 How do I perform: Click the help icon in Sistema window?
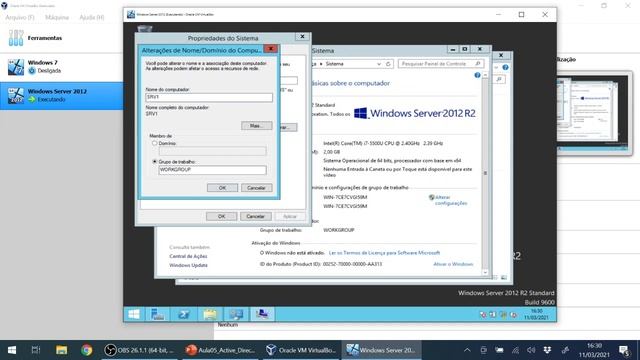(x=477, y=75)
